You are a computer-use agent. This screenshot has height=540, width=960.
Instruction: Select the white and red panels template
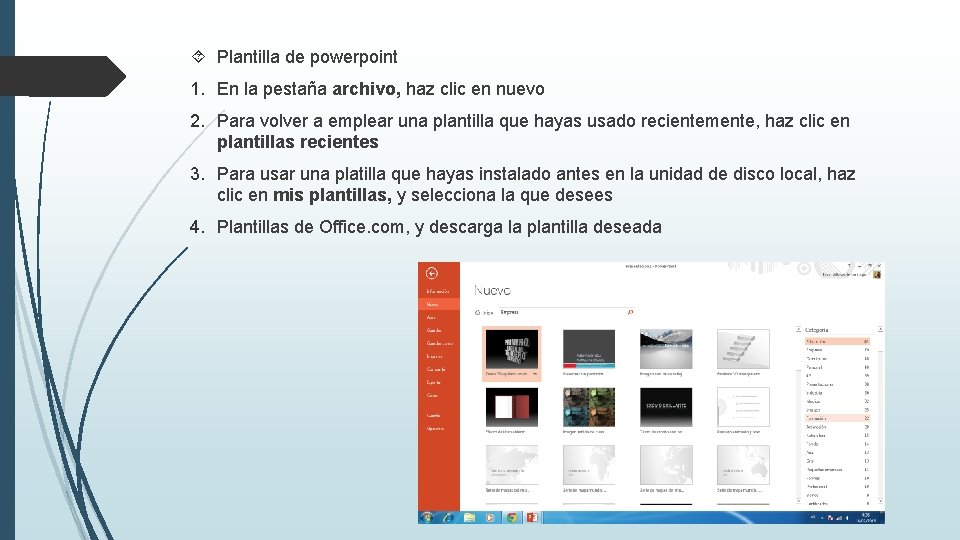point(512,407)
